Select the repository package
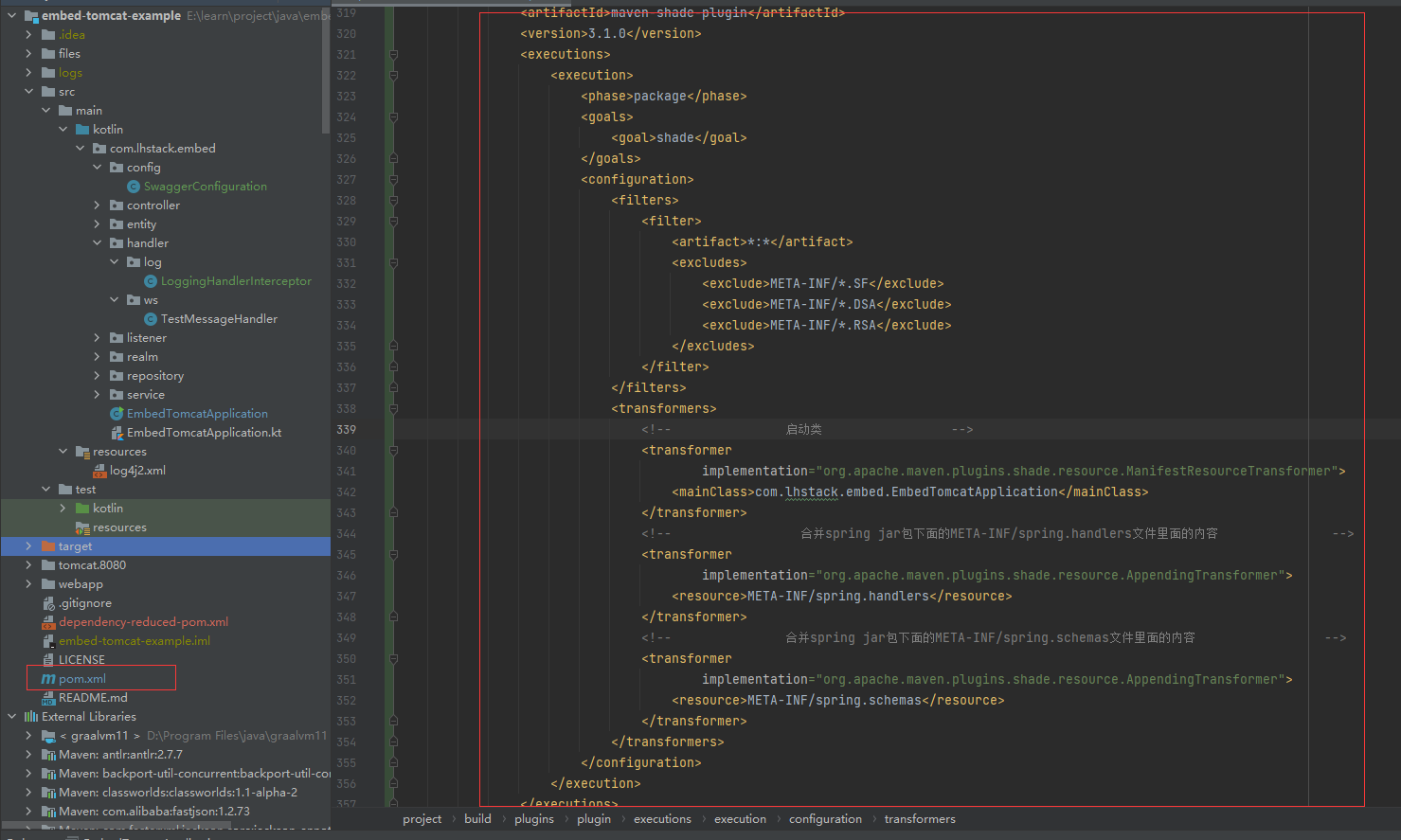This screenshot has width=1401, height=840. tap(155, 376)
